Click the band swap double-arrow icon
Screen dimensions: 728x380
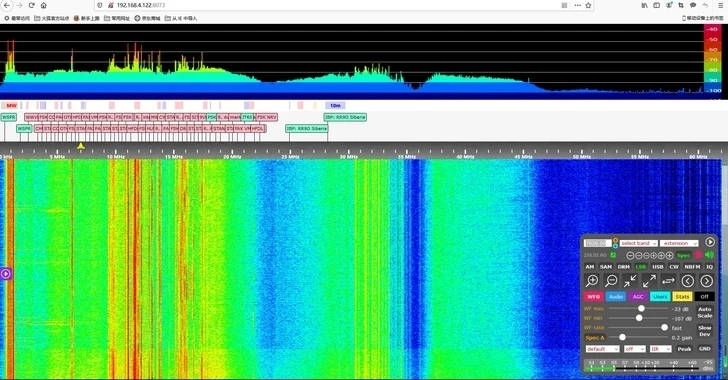point(668,281)
